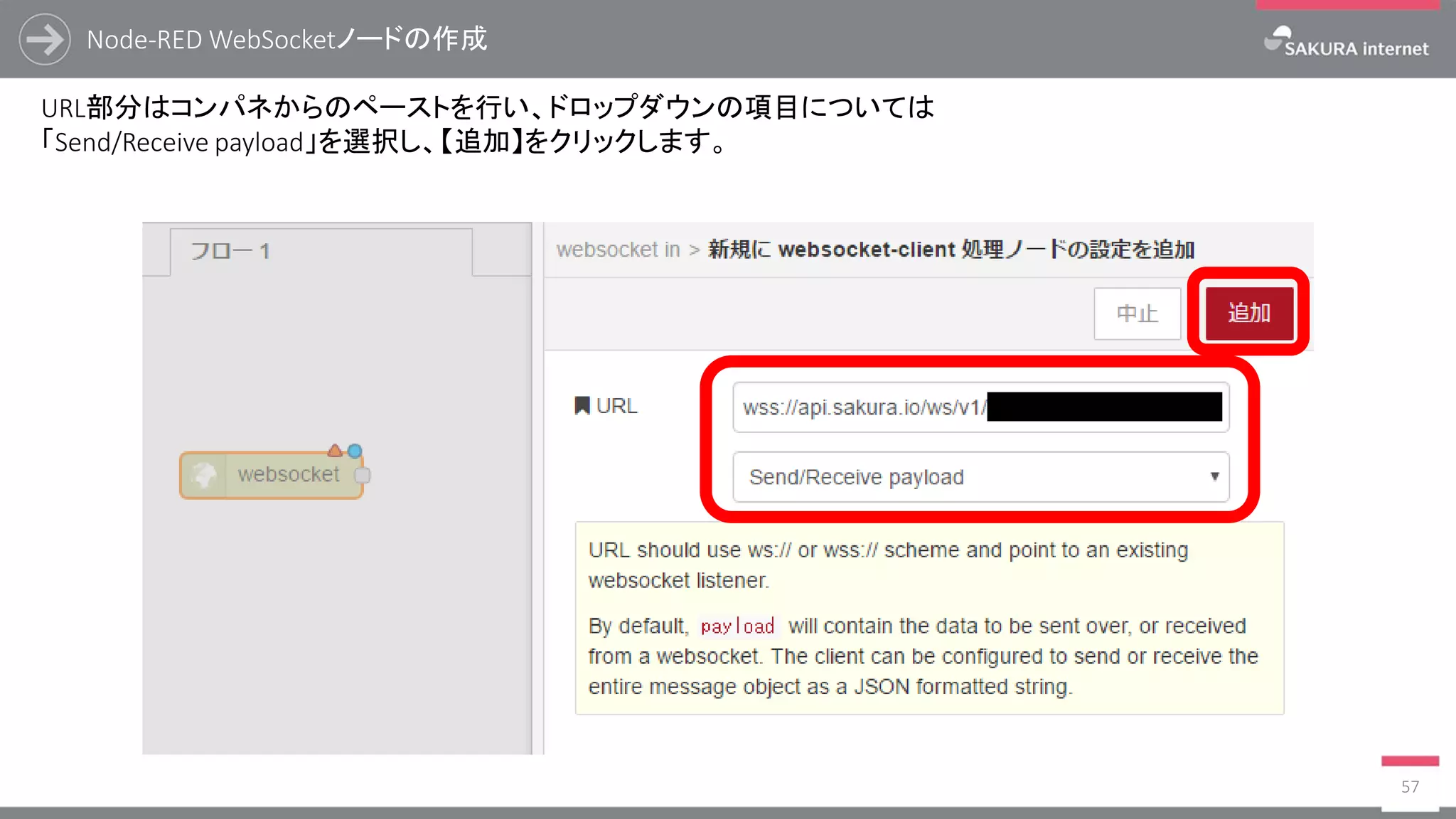Click the arrow circle icon in slide header

45,39
